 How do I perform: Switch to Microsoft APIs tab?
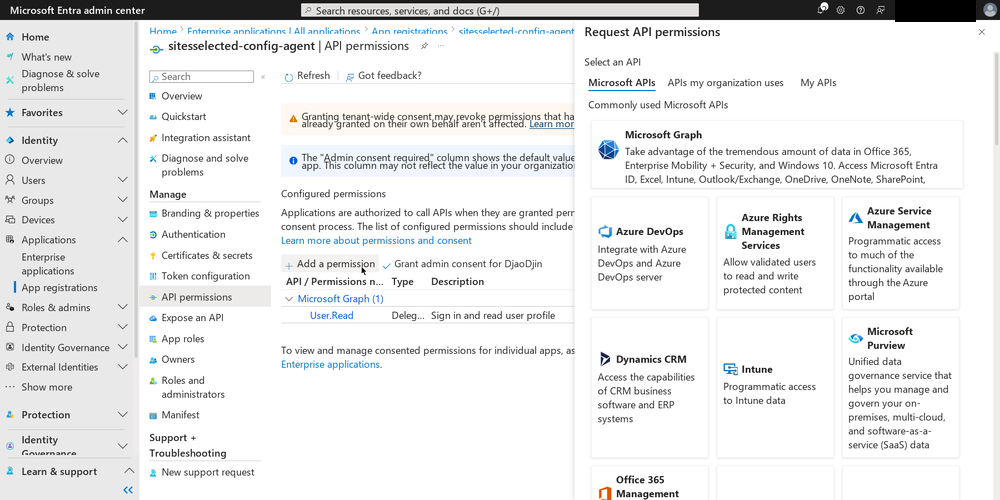[x=621, y=83]
